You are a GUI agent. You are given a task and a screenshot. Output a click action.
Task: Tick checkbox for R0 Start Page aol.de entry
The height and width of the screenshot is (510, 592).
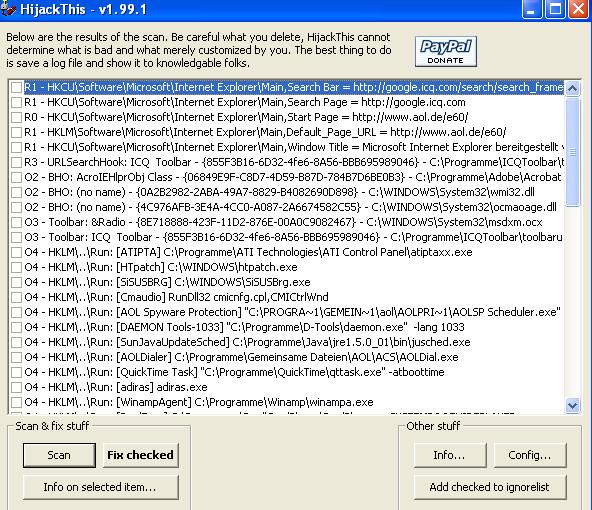tap(16, 117)
